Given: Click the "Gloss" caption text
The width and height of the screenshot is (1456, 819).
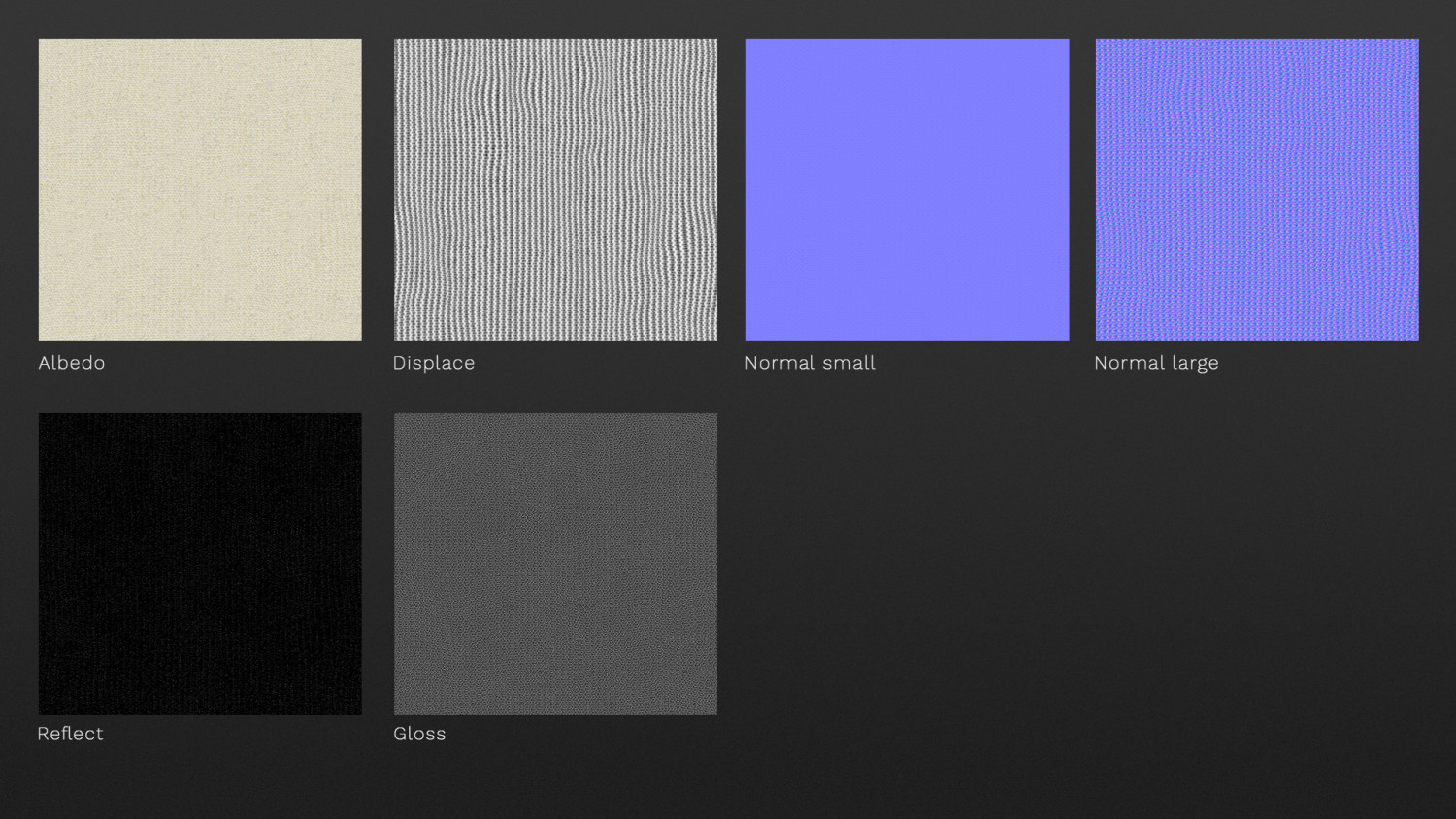Looking at the screenshot, I should point(419,734).
